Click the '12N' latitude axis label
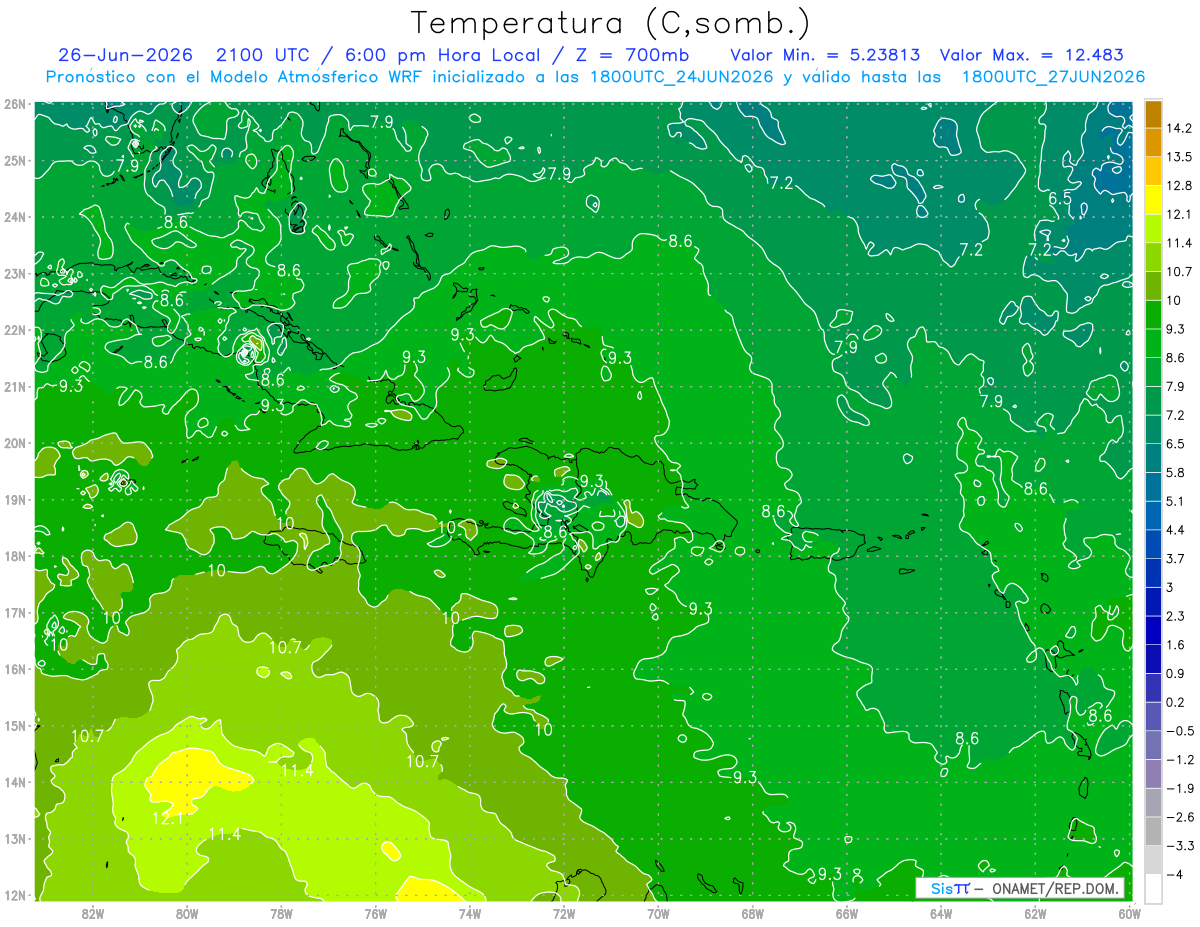This screenshot has height=927, width=1200. point(15,895)
